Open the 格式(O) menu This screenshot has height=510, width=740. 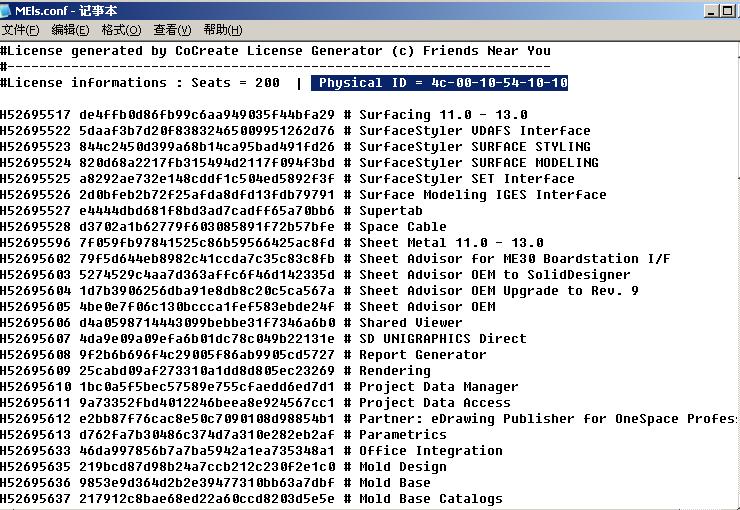pos(121,30)
